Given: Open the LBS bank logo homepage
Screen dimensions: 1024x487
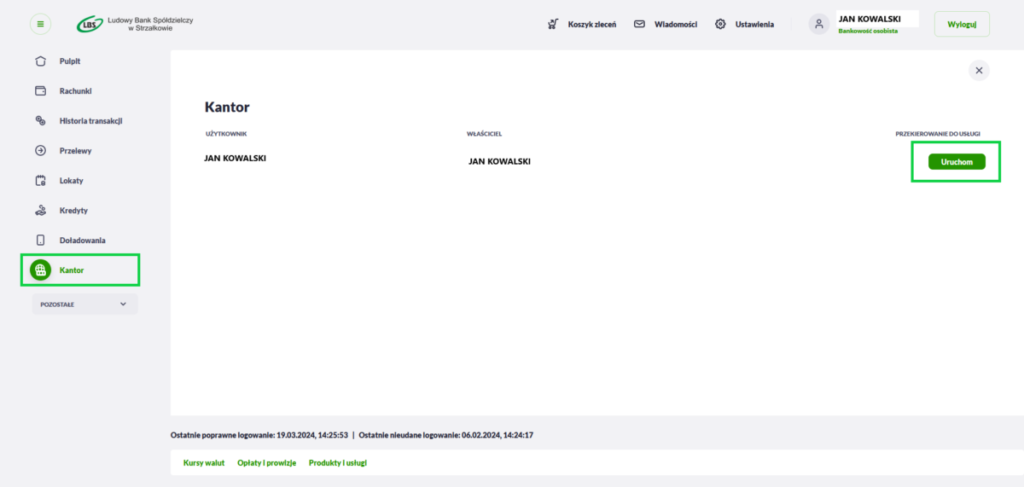Looking at the screenshot, I should [135, 24].
